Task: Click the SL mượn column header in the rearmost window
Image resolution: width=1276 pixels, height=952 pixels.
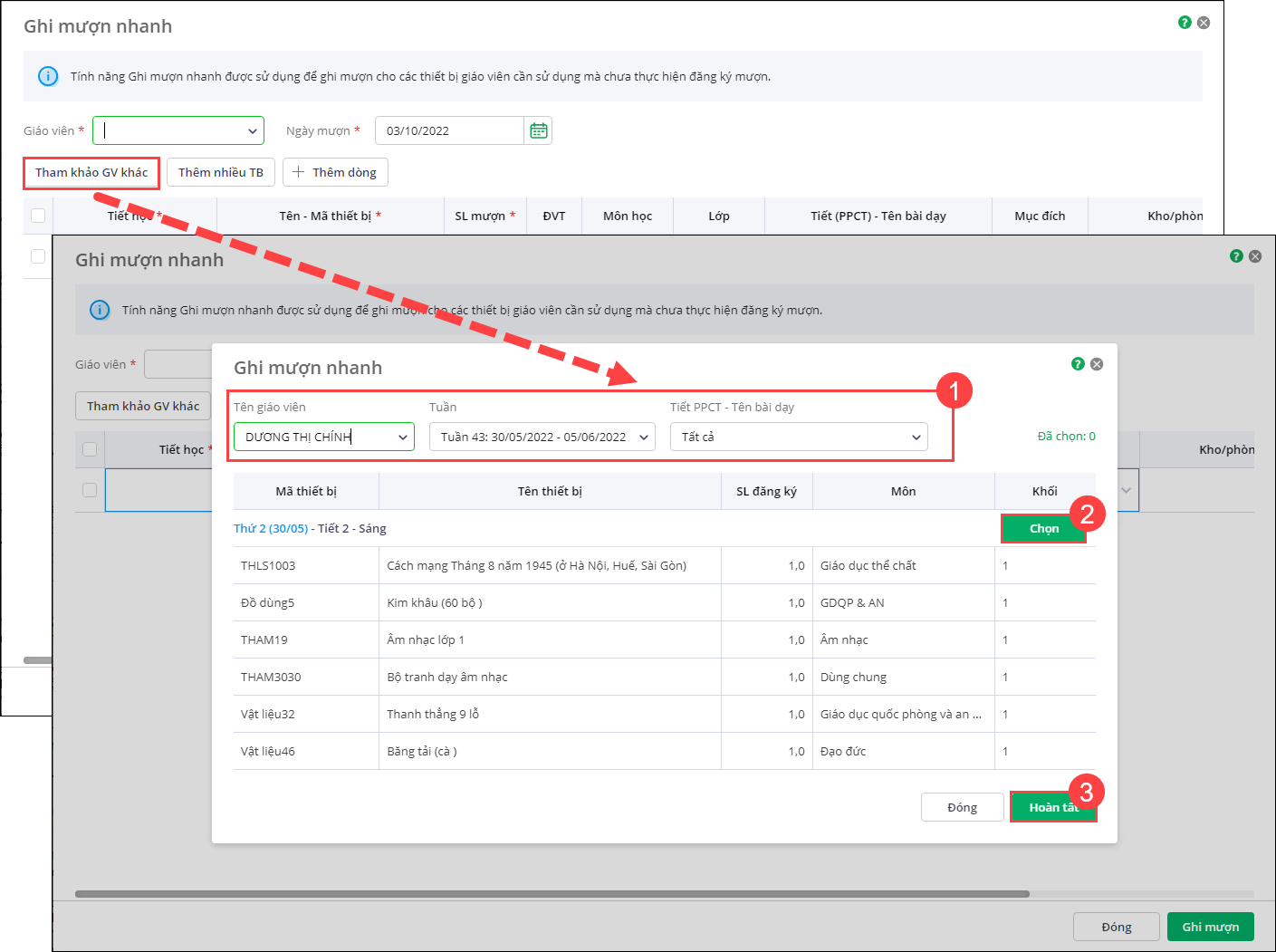Action: pos(485,216)
